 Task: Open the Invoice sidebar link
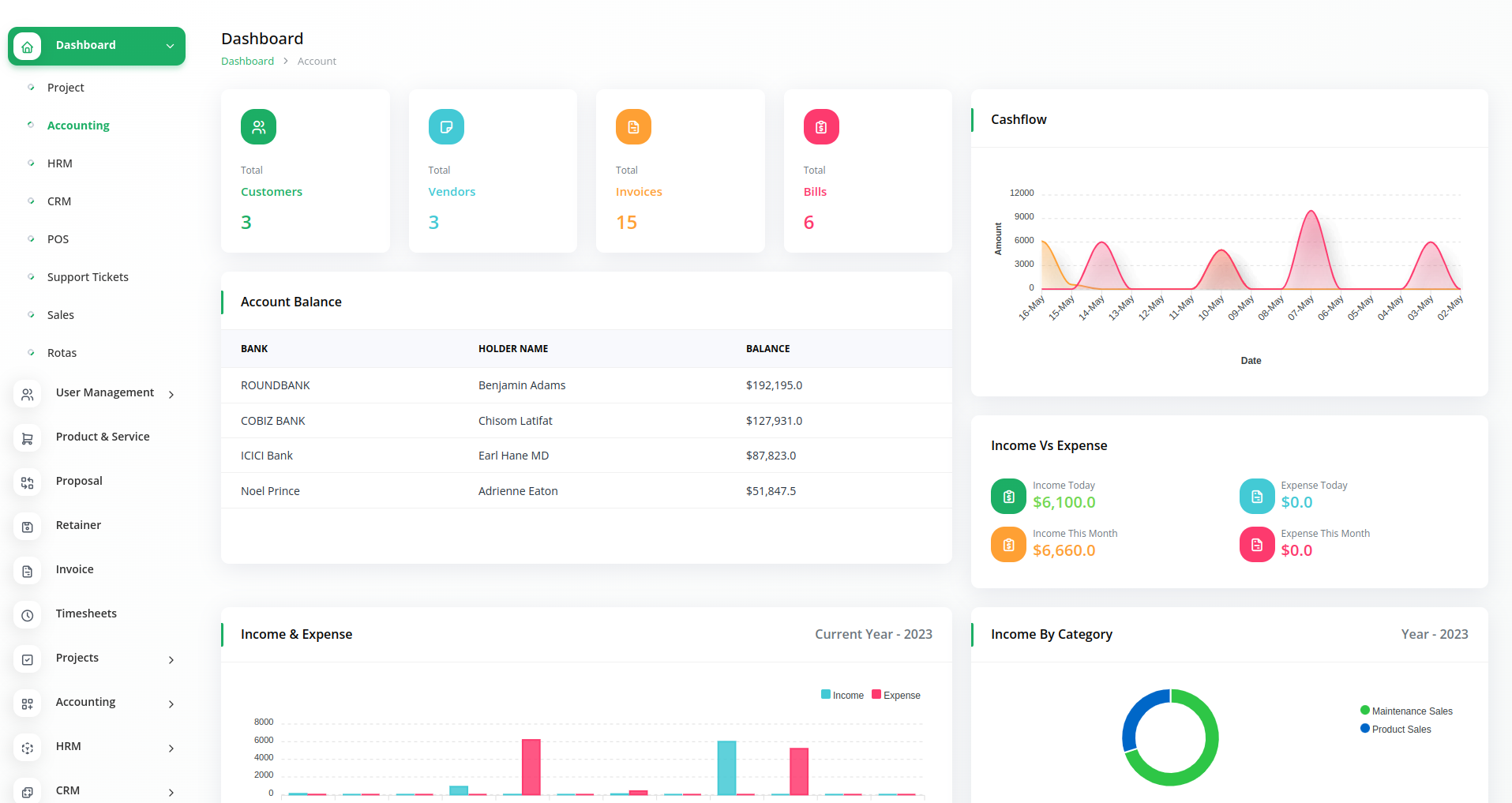(74, 569)
